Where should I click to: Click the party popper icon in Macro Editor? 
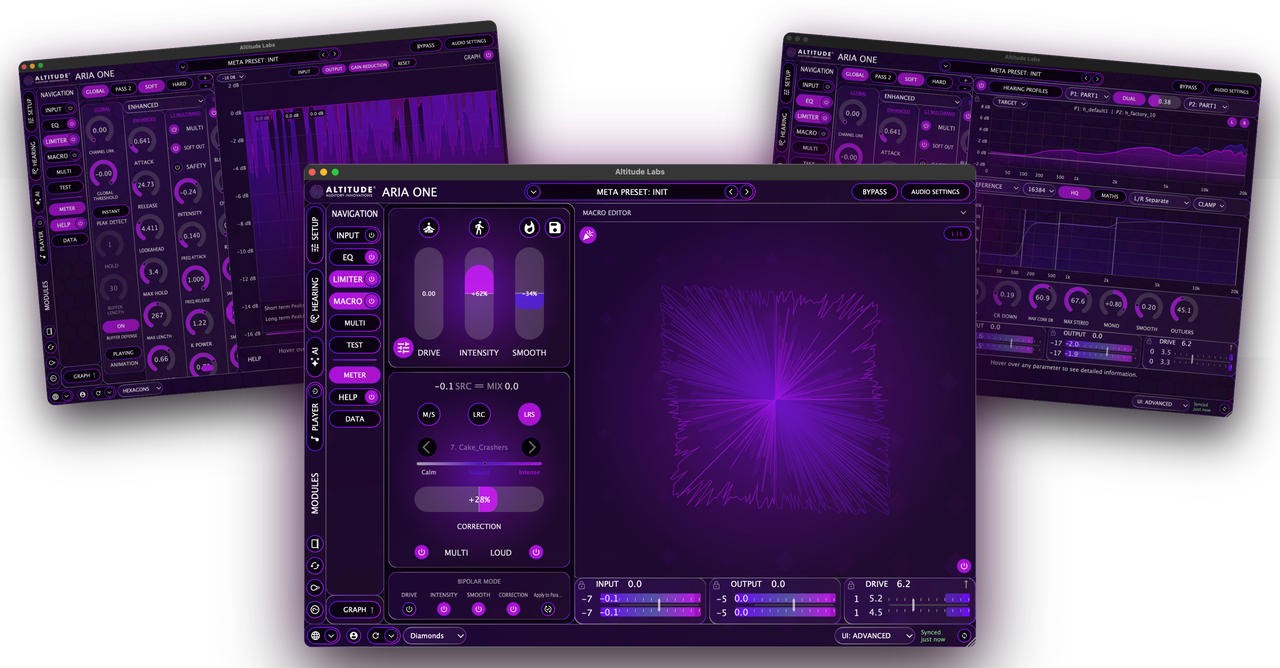(588, 235)
